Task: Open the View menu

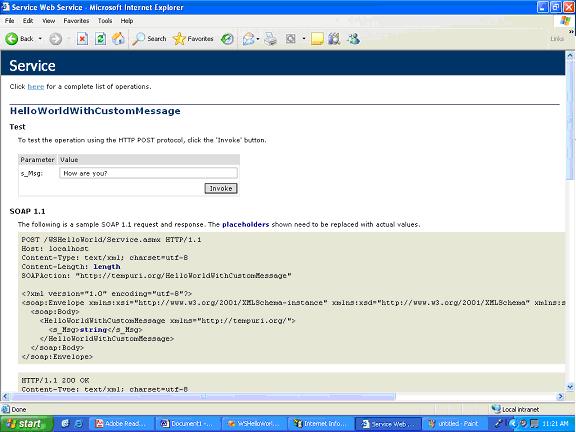Action: tap(48, 21)
